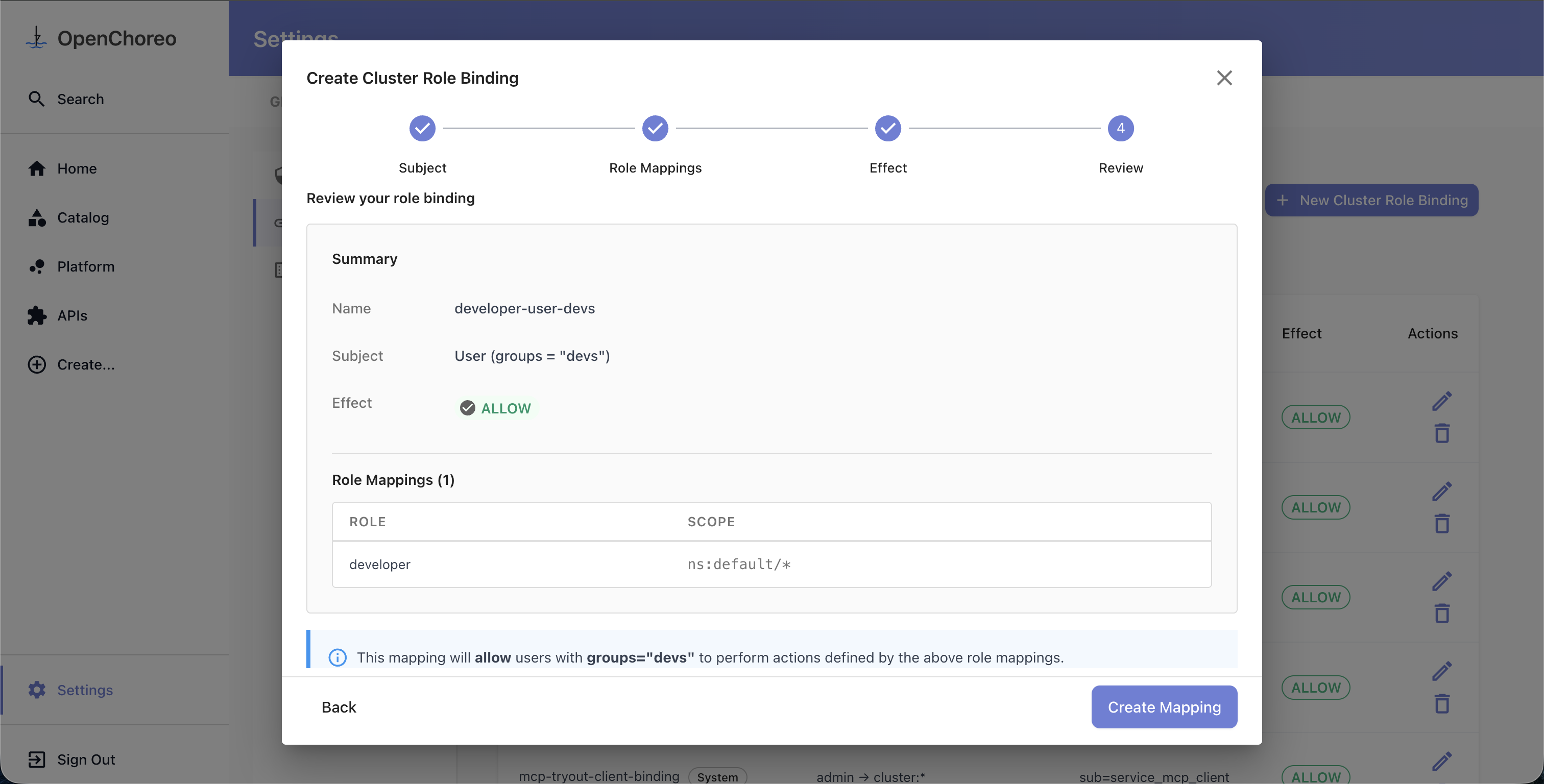The width and height of the screenshot is (1544, 784).
Task: Click the Subject step checkmark circle
Action: pos(422,128)
